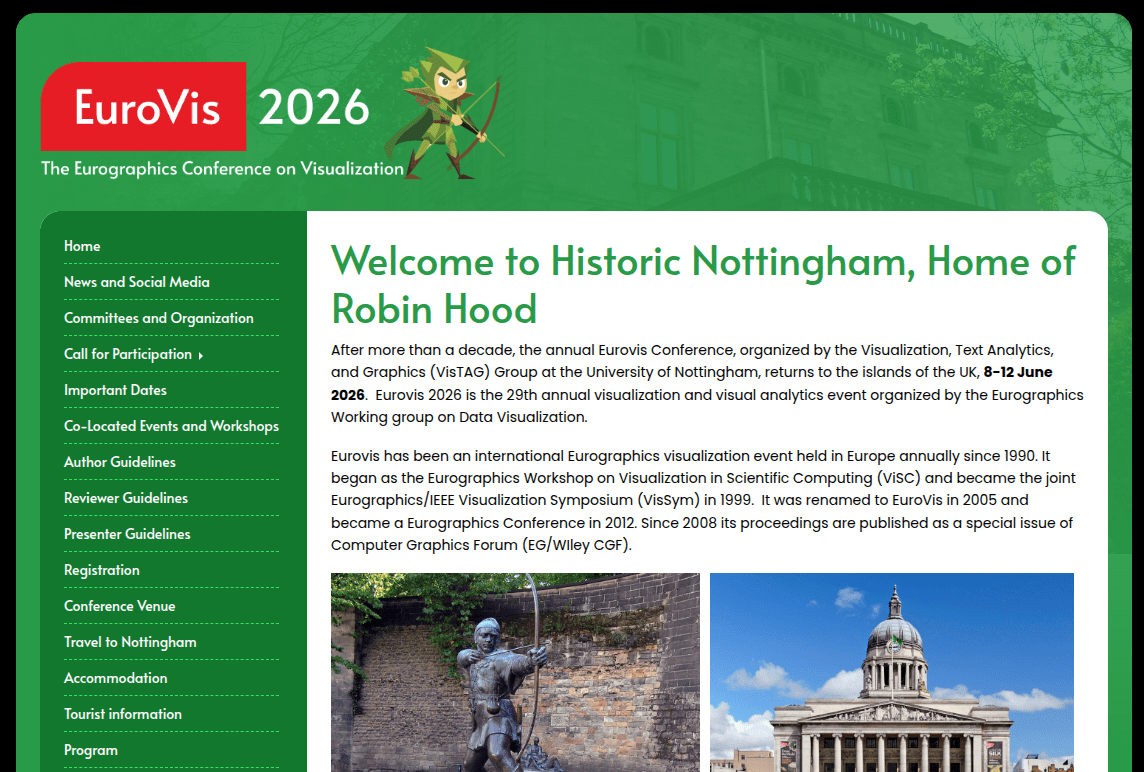Open Author Guidelines link
This screenshot has height=772, width=1144.
[x=120, y=462]
